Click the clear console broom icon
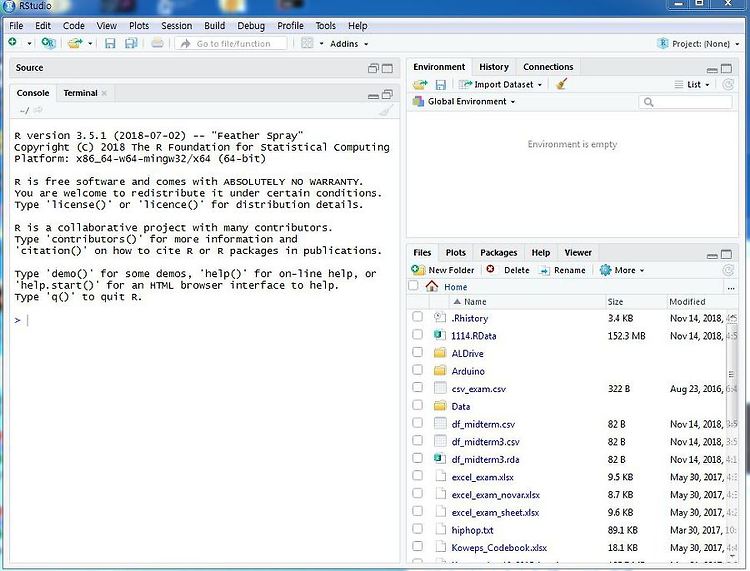The width and height of the screenshot is (750, 571). point(386,111)
